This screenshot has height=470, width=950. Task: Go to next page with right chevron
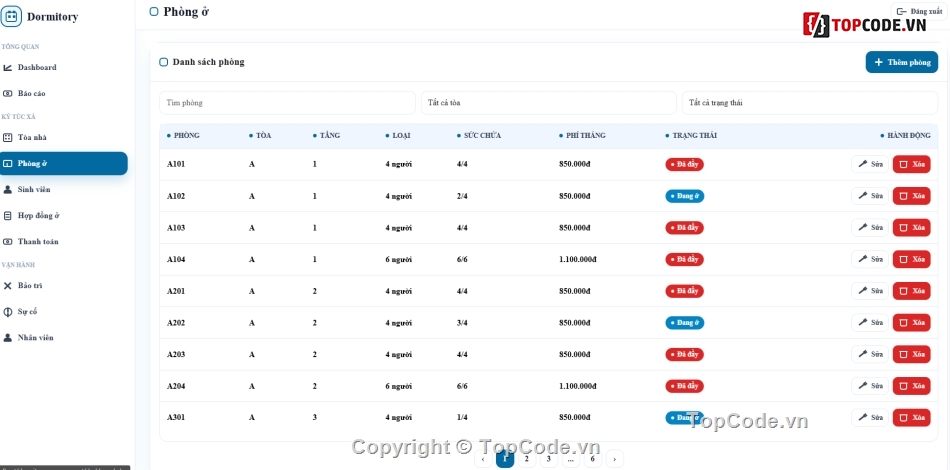tap(614, 459)
